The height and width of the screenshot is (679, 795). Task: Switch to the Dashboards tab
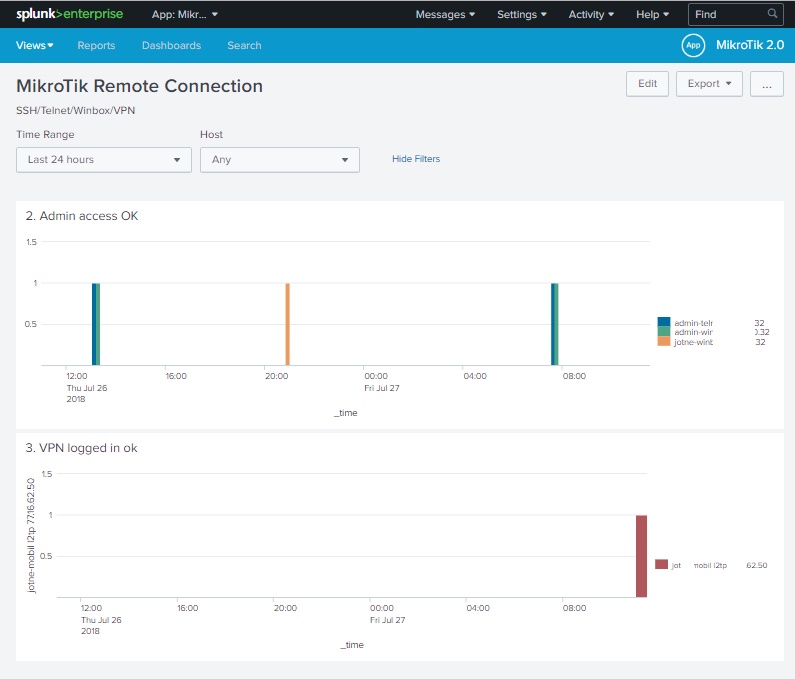pyautogui.click(x=171, y=46)
